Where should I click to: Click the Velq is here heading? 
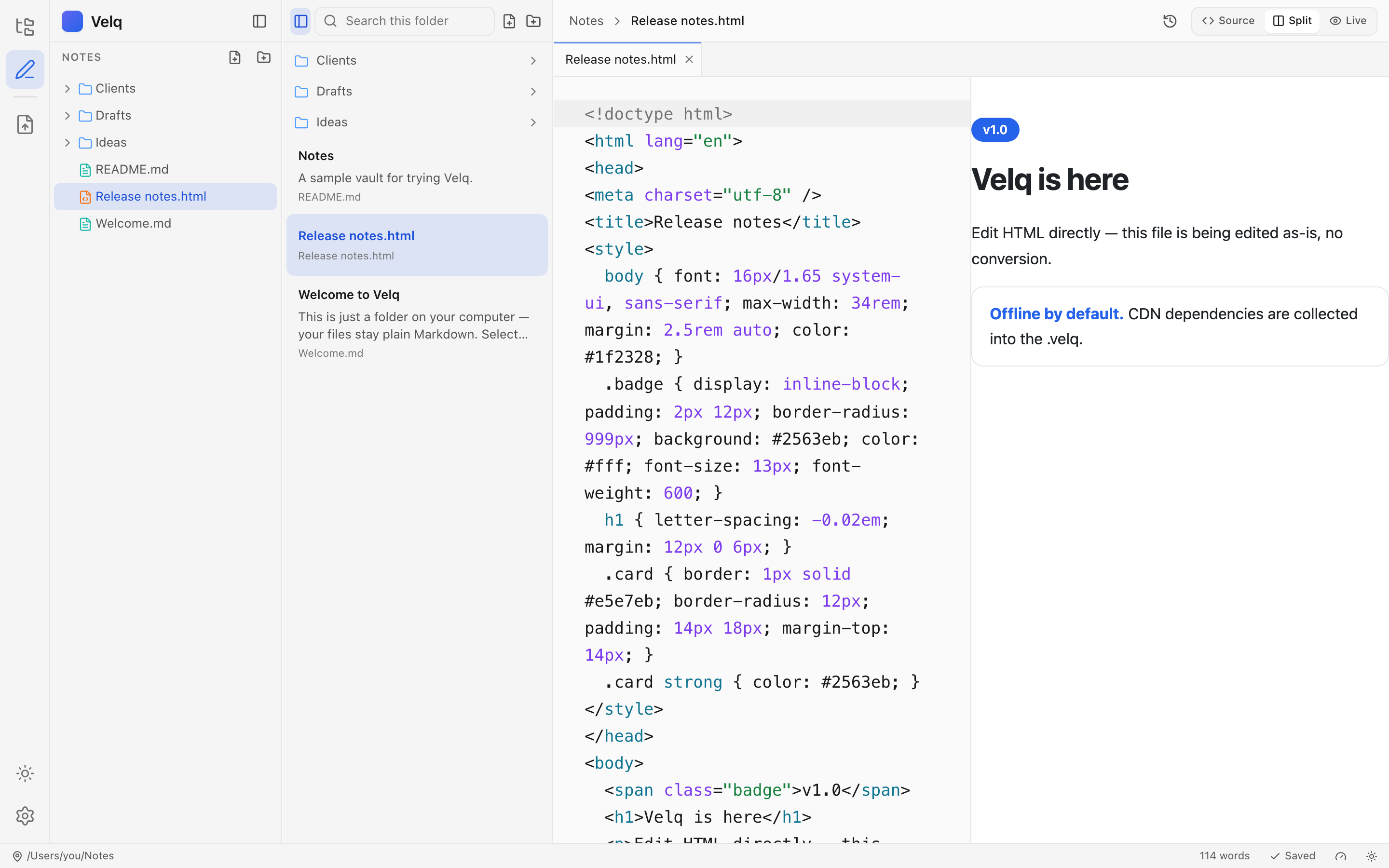(1050, 179)
